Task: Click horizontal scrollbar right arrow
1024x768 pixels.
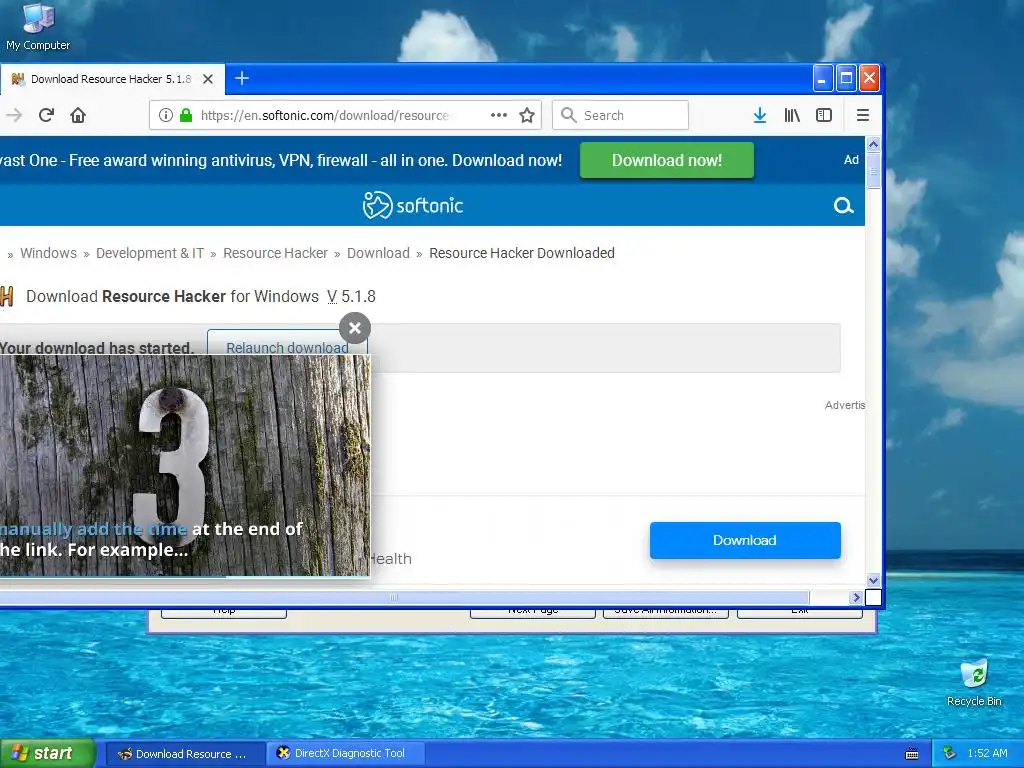Action: pyautogui.click(x=856, y=597)
